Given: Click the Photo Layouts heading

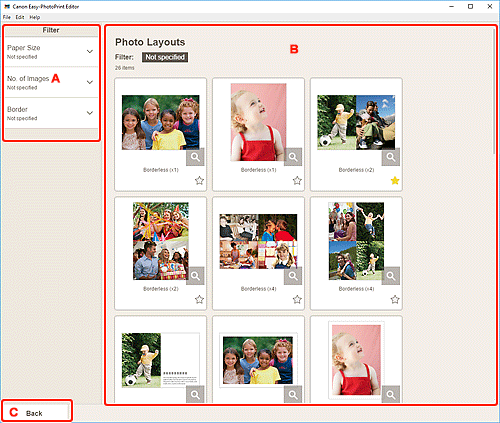Looking at the screenshot, I should 150,42.
